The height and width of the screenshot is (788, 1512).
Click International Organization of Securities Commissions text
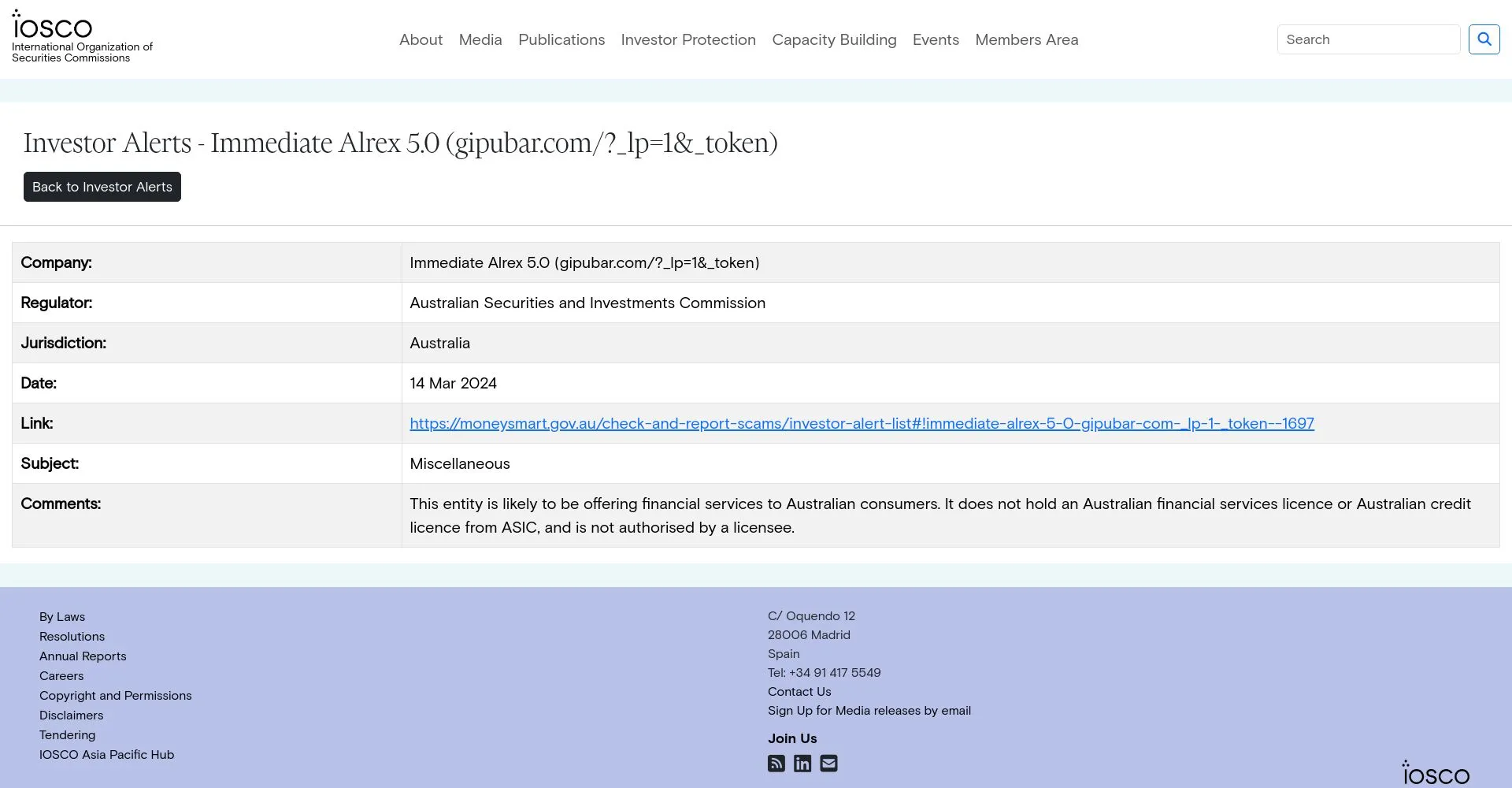tap(82, 53)
